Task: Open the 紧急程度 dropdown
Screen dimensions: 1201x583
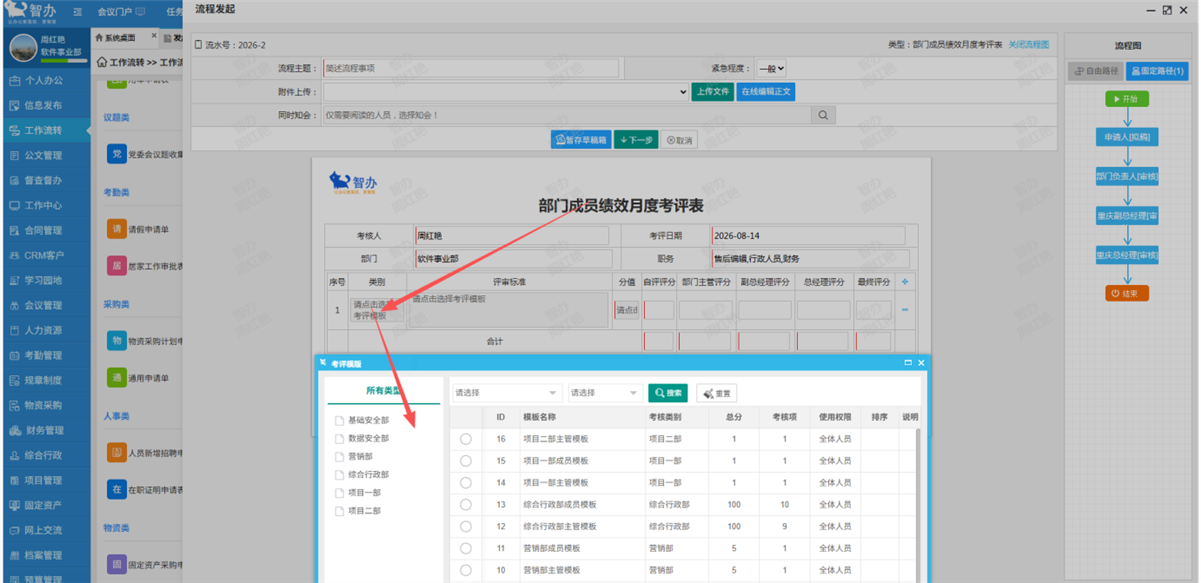Action: click(771, 68)
